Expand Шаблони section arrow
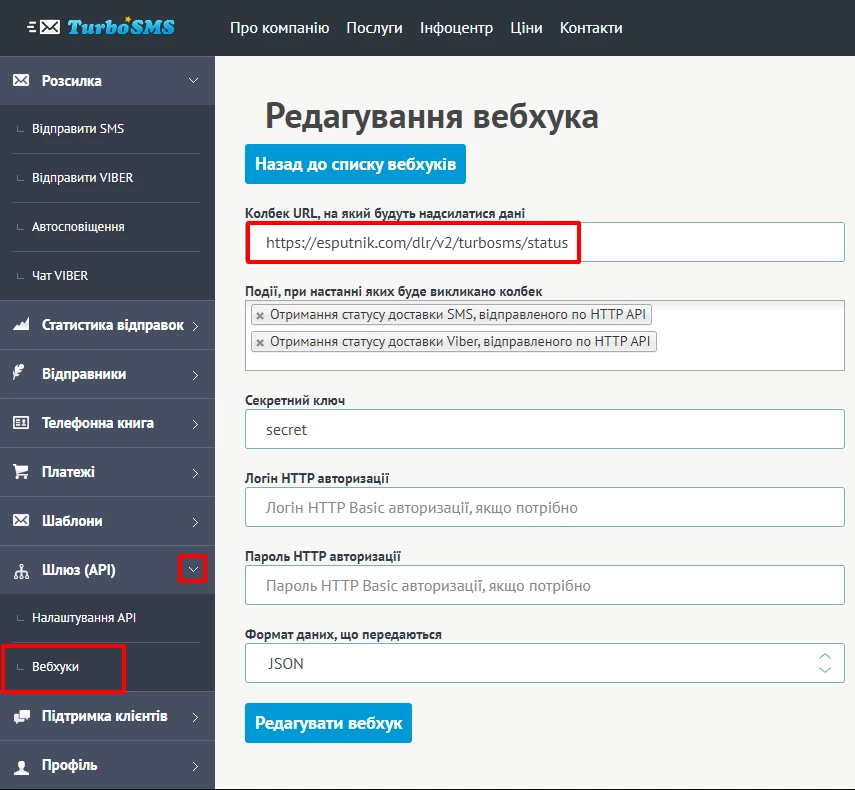This screenshot has width=855, height=790. coord(195,522)
